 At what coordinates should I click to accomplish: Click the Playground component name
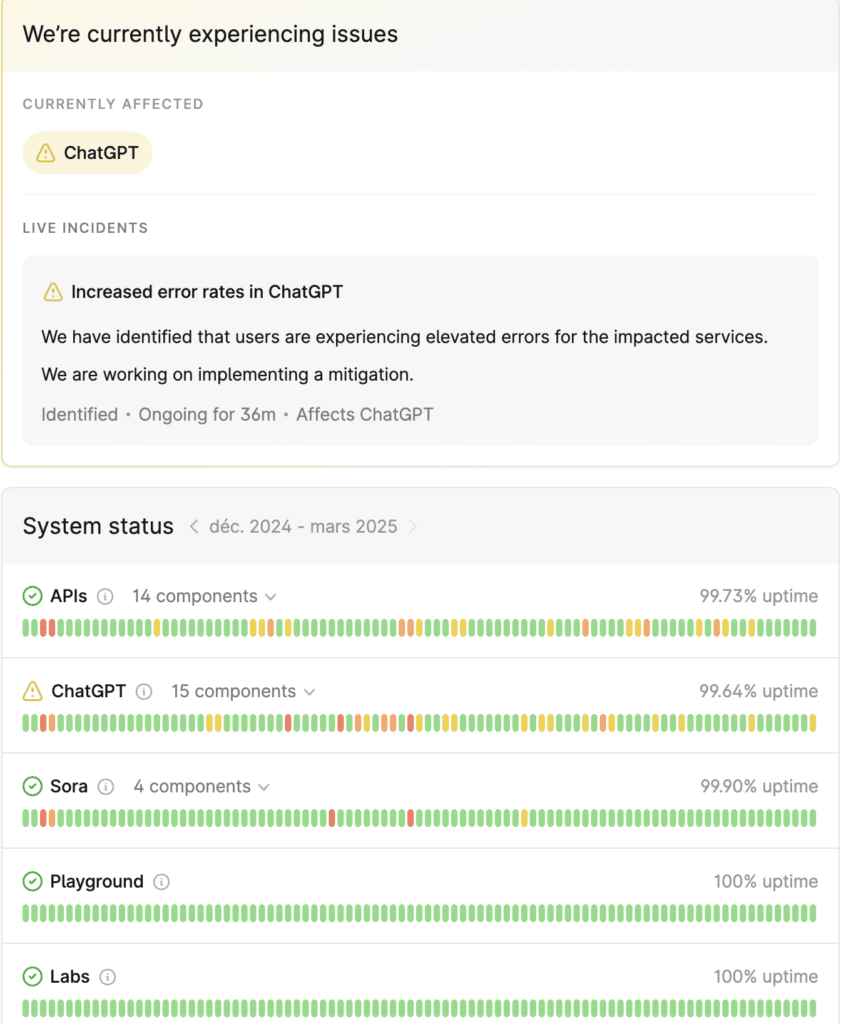pos(97,882)
